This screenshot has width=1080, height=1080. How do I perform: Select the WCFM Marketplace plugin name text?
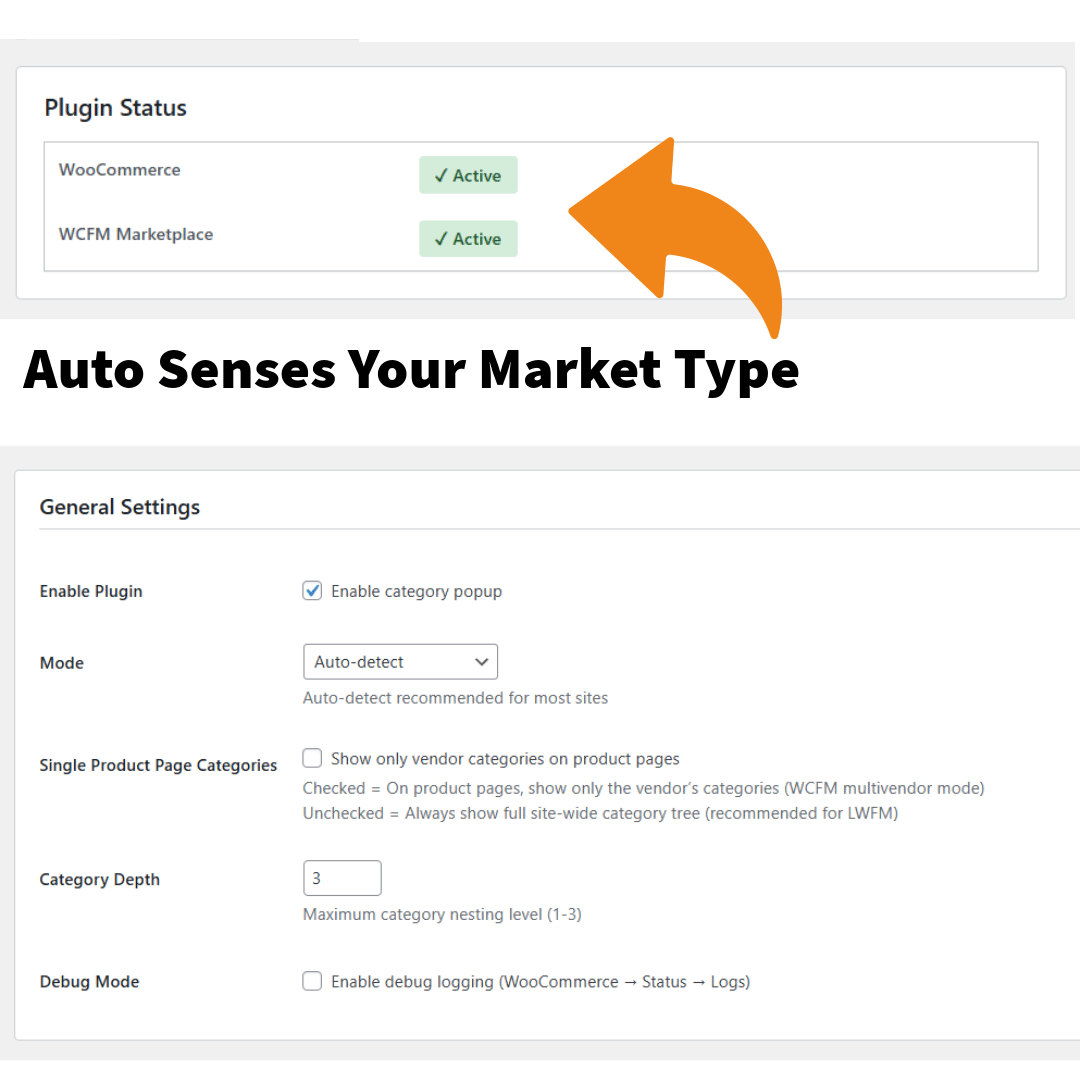[136, 235]
